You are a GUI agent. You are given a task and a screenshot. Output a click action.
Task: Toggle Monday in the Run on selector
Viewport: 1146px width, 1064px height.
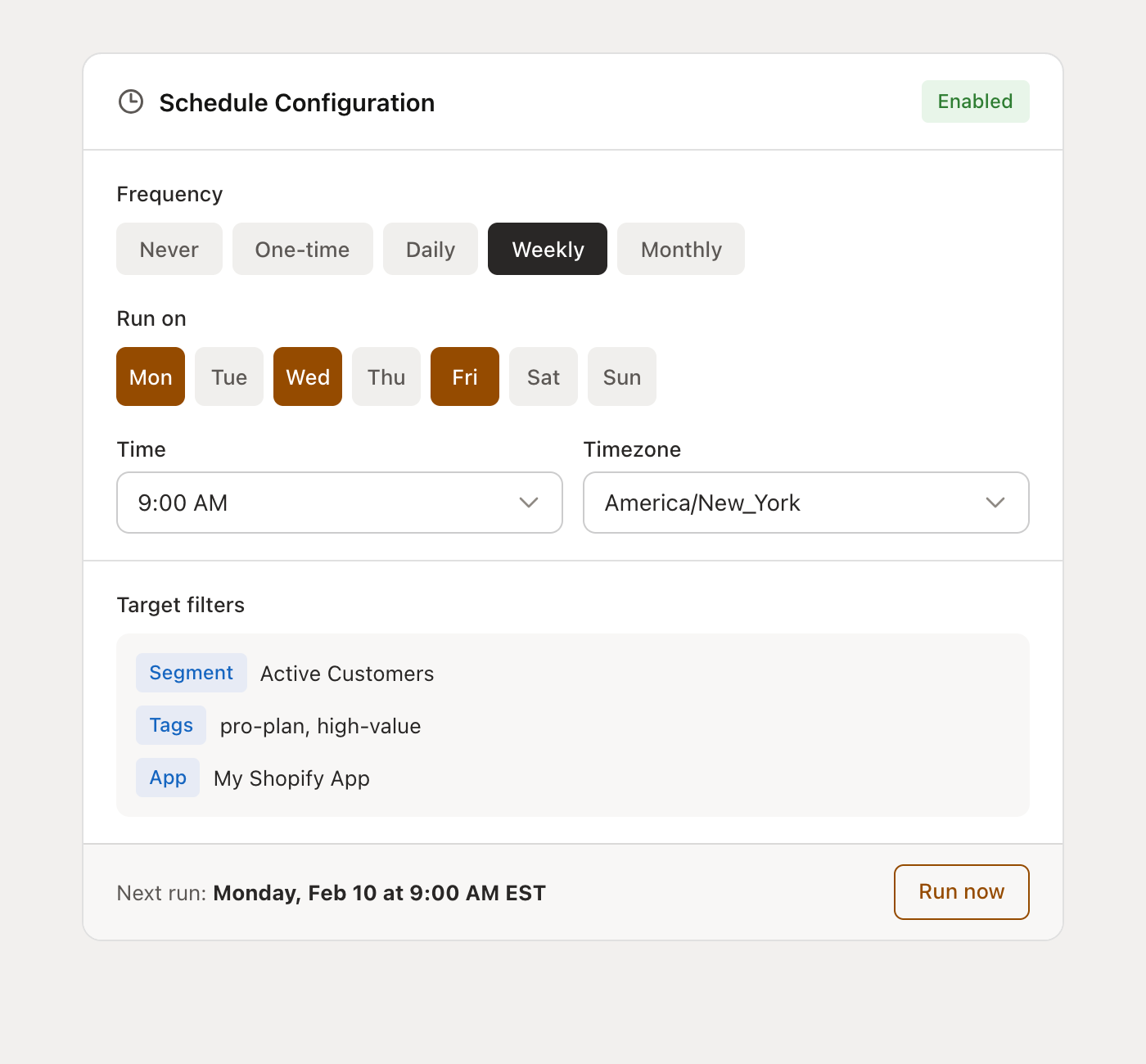(150, 376)
